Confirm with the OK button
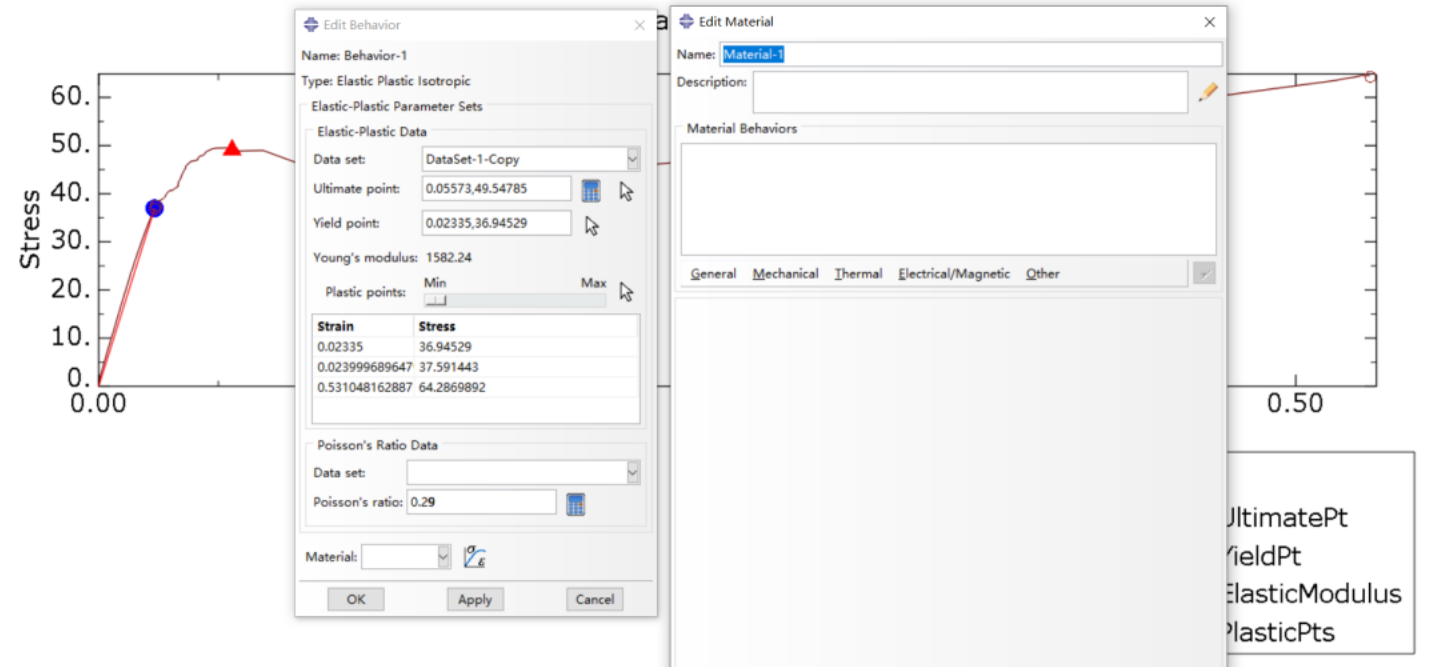Viewport: 1430px width, 667px height. pyautogui.click(x=356, y=599)
